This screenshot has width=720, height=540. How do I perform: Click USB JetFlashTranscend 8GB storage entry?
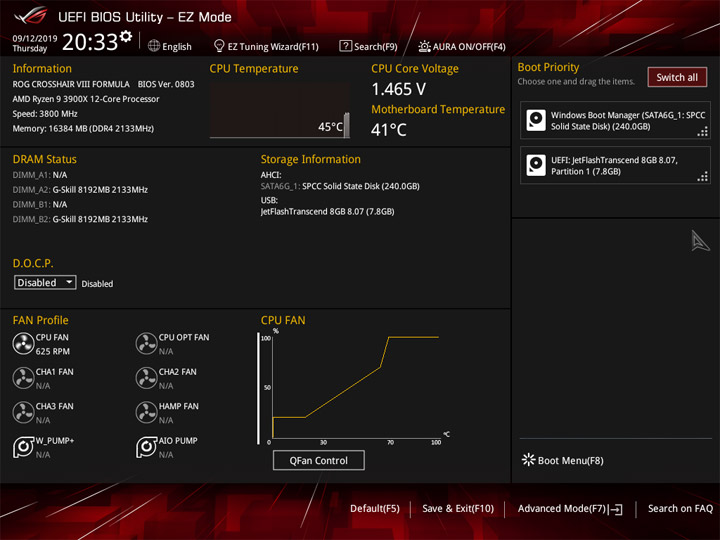(327, 212)
